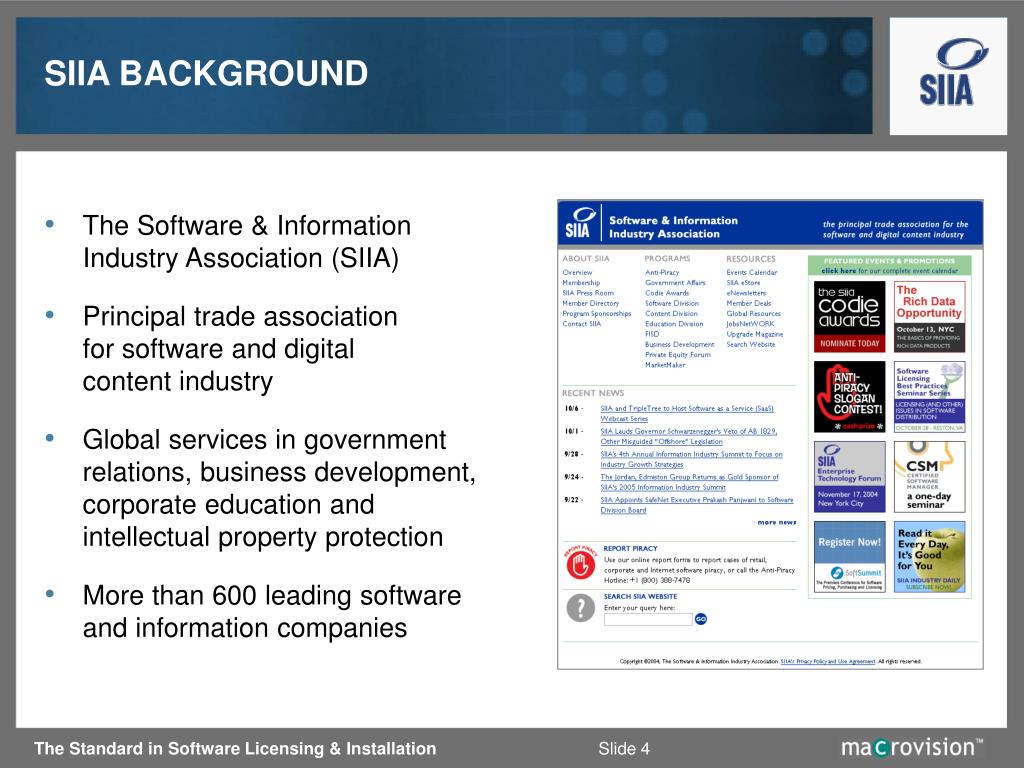This screenshot has height=768, width=1024.
Task: Click the 'Slide 4' label in the footer
Action: click(624, 748)
